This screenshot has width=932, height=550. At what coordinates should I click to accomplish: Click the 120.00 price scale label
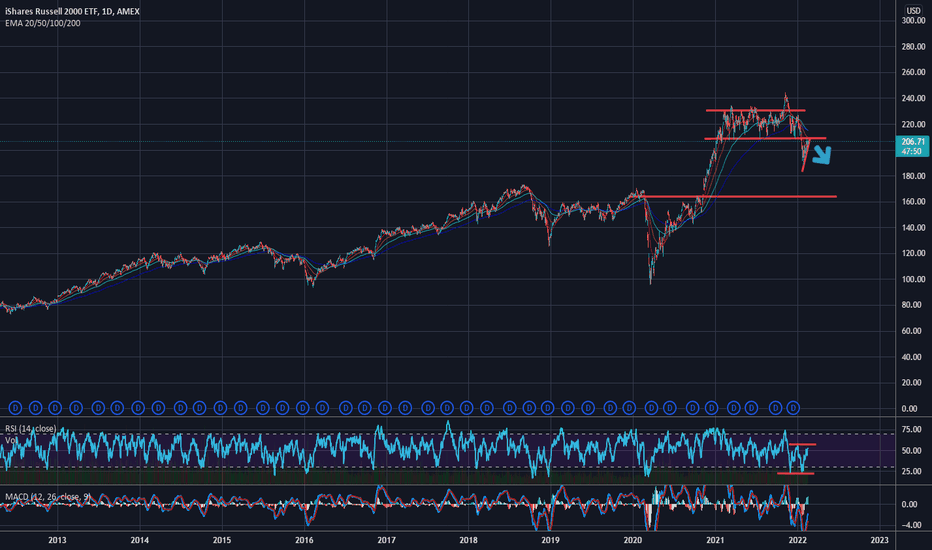tap(913, 253)
